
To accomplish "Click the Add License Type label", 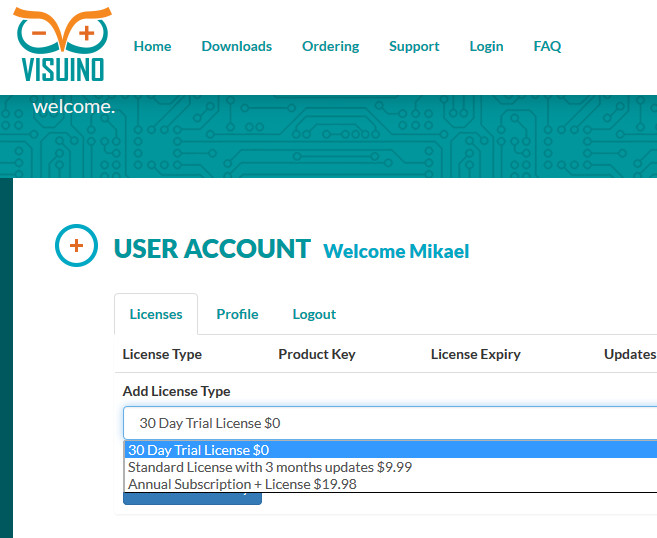I will 176,391.
